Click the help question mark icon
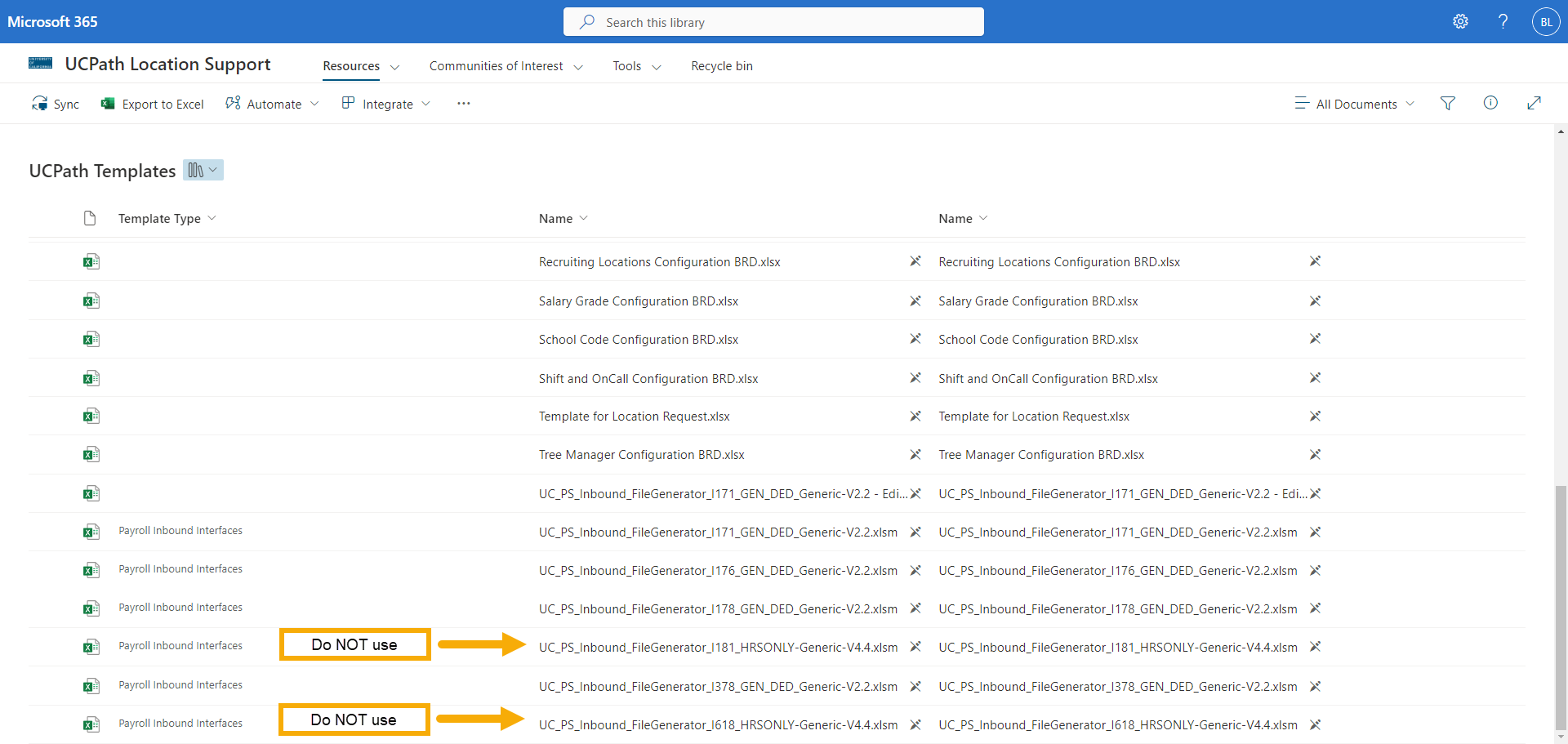This screenshot has width=1568, height=744. tap(1503, 22)
